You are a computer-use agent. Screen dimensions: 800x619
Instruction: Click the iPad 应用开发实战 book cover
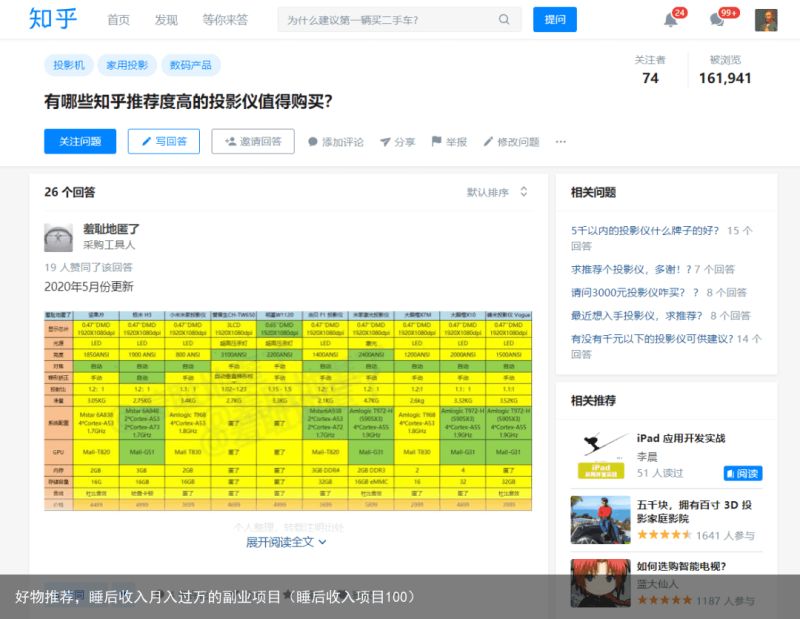pyautogui.click(x=601, y=456)
